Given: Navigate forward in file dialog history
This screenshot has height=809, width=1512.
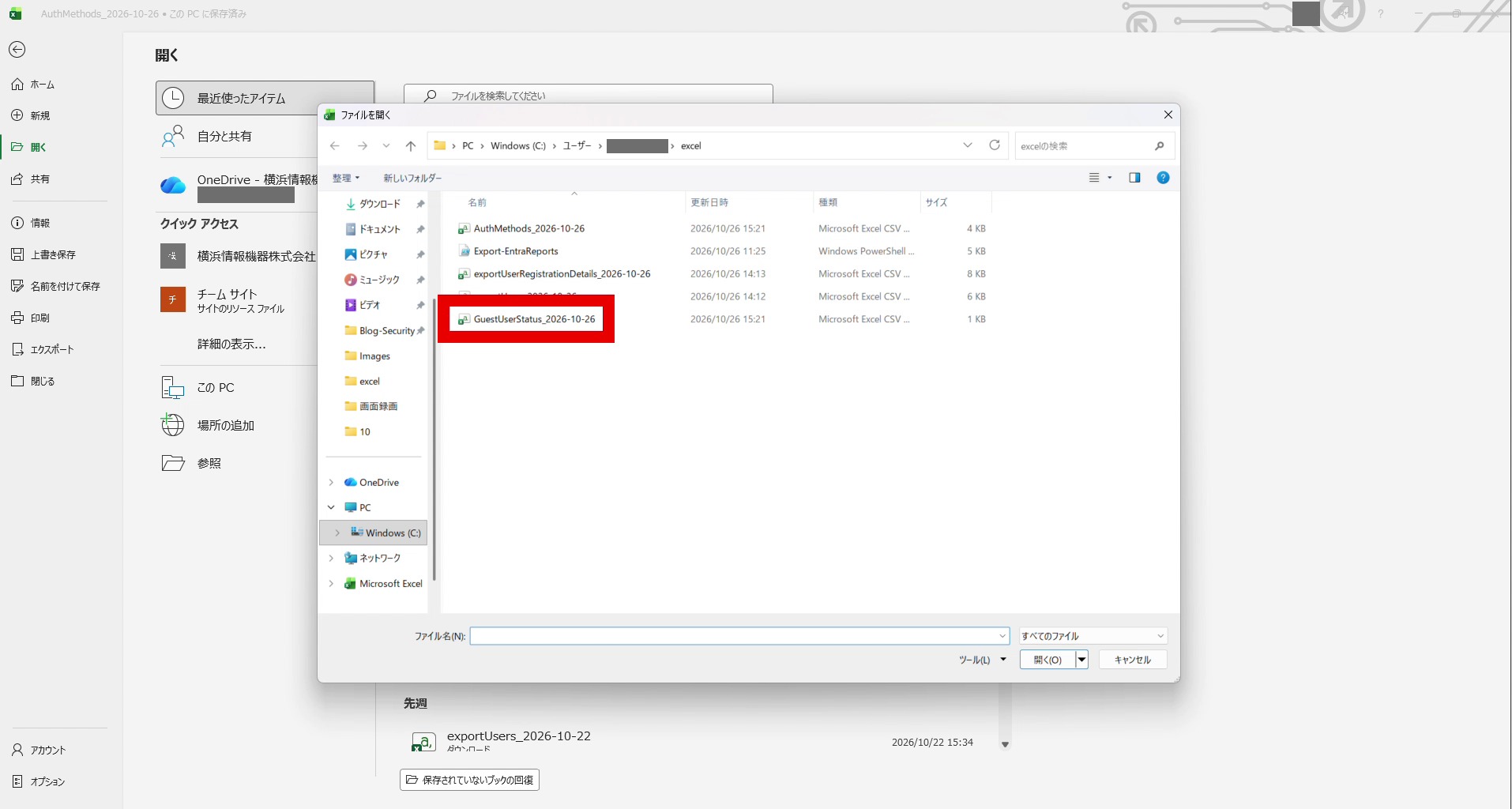Looking at the screenshot, I should (363, 146).
